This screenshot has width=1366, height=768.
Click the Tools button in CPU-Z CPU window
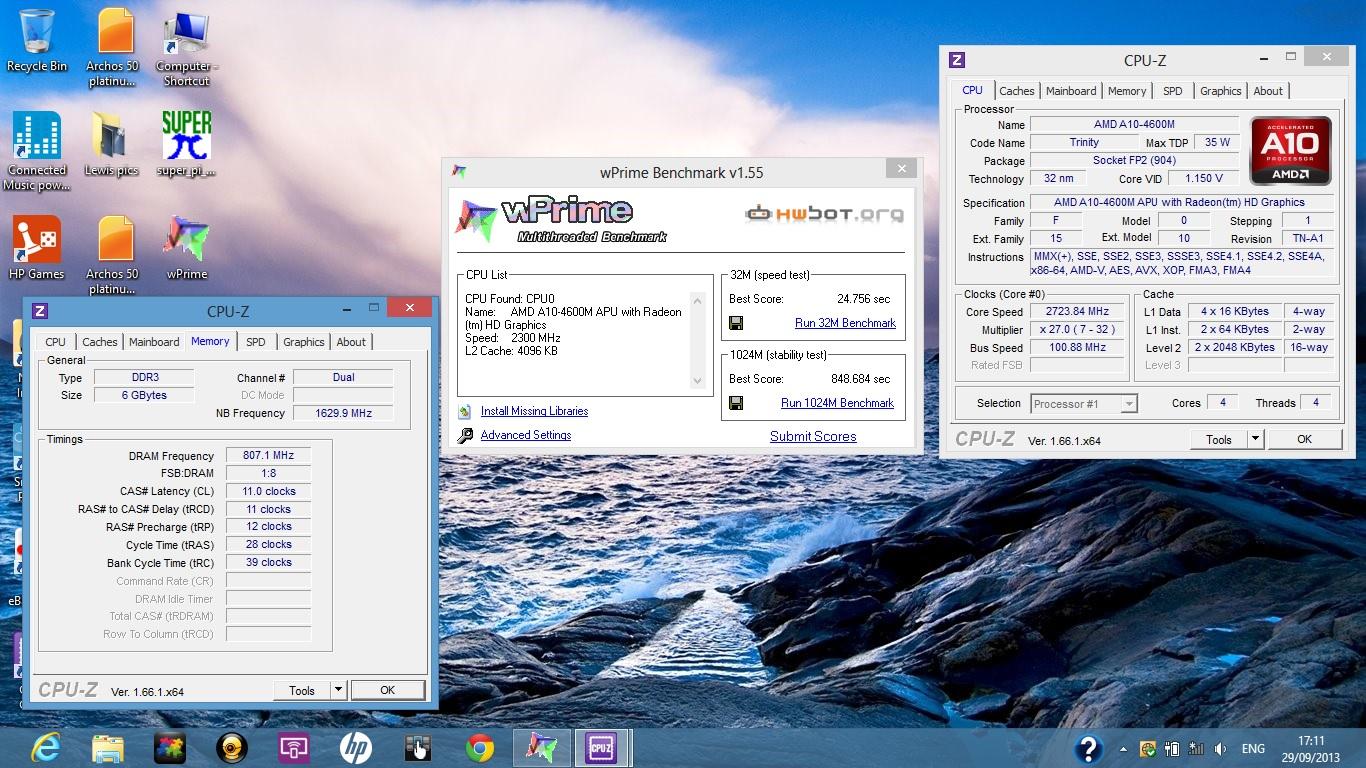click(1219, 439)
